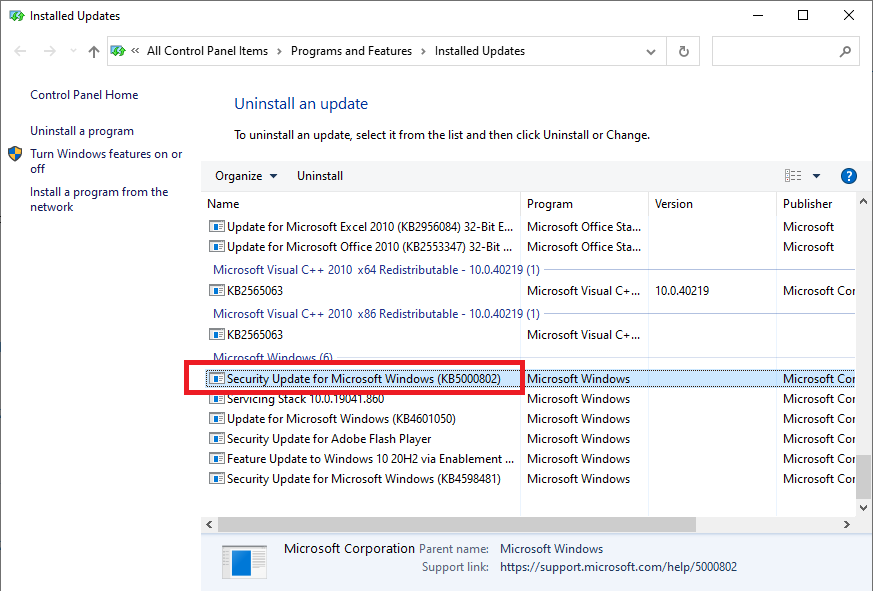Click the horizontal scrollbar thumb
This screenshot has height=591, width=873.
coord(457,524)
